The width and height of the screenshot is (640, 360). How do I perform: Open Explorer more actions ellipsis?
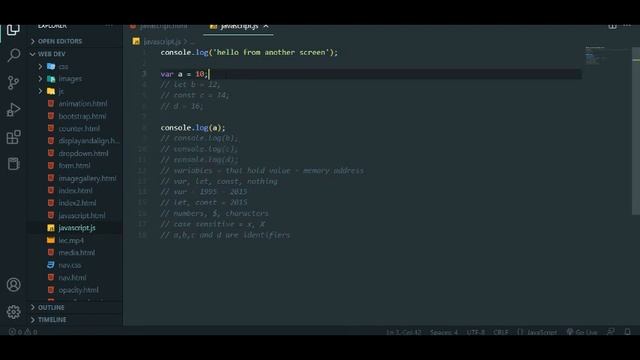pyautogui.click(x=109, y=26)
